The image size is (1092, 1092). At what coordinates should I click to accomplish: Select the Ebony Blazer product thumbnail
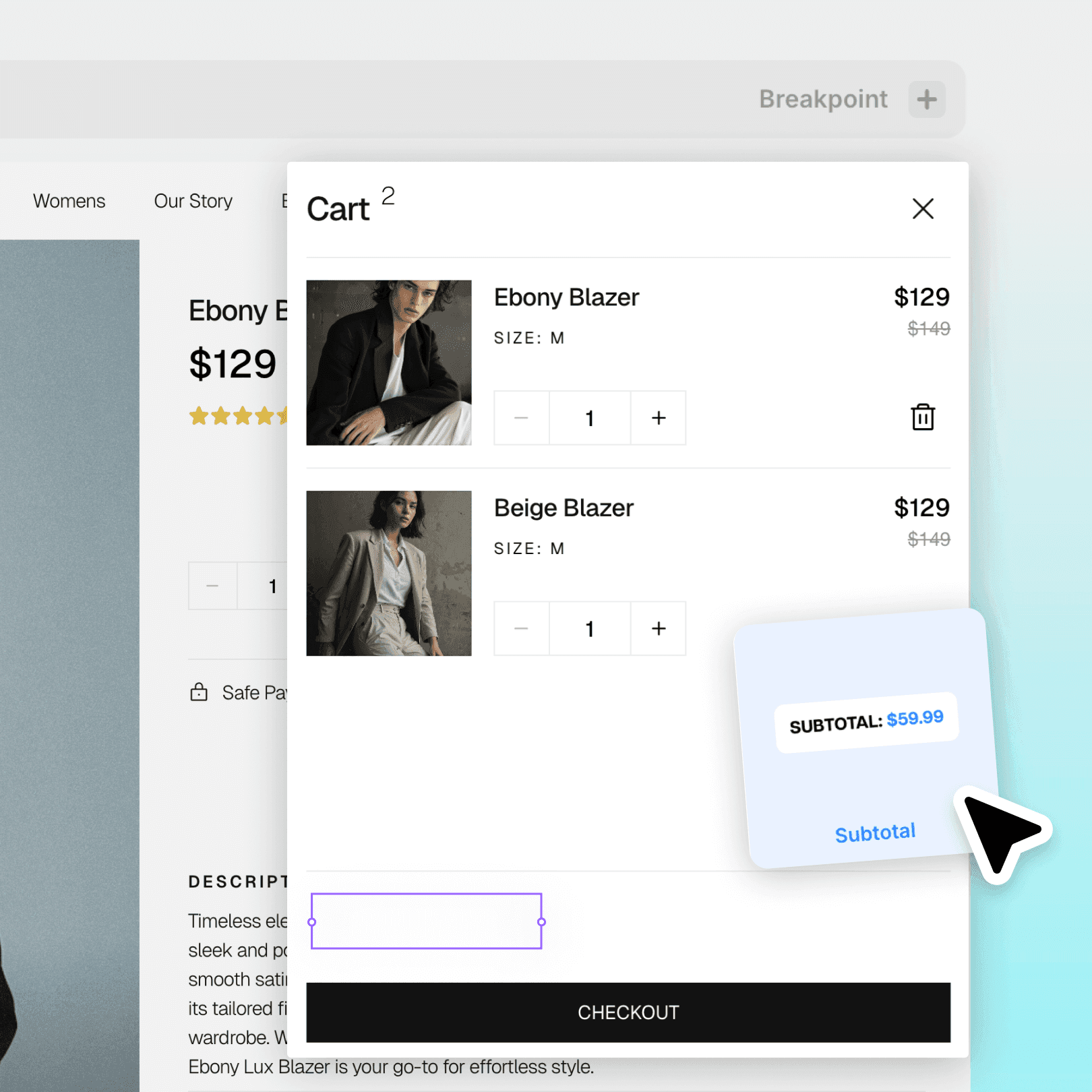point(389,363)
